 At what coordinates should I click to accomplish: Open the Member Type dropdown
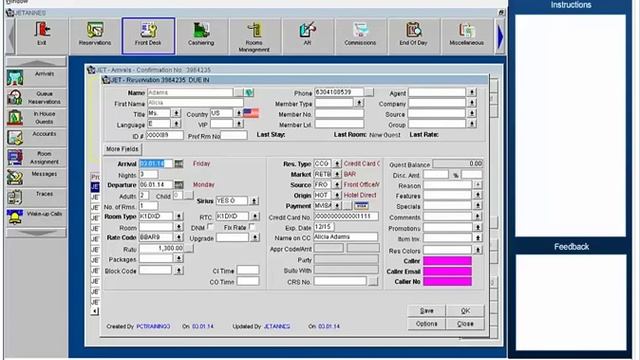(x=359, y=103)
